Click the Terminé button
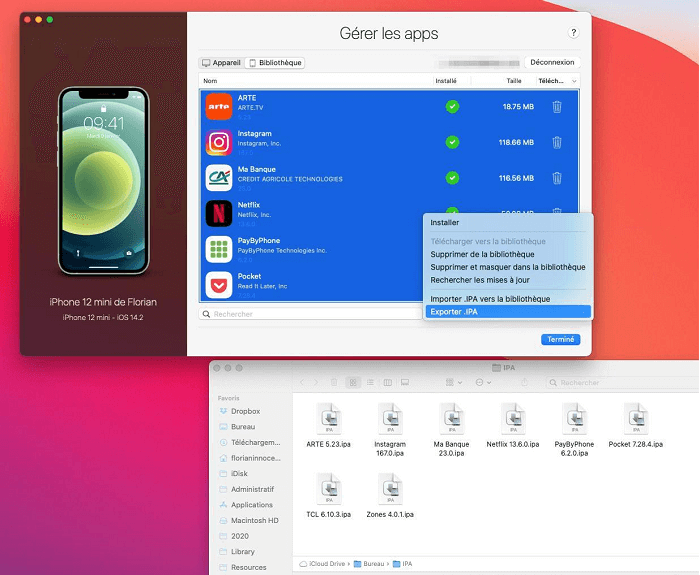700x575 pixels. pos(561,340)
